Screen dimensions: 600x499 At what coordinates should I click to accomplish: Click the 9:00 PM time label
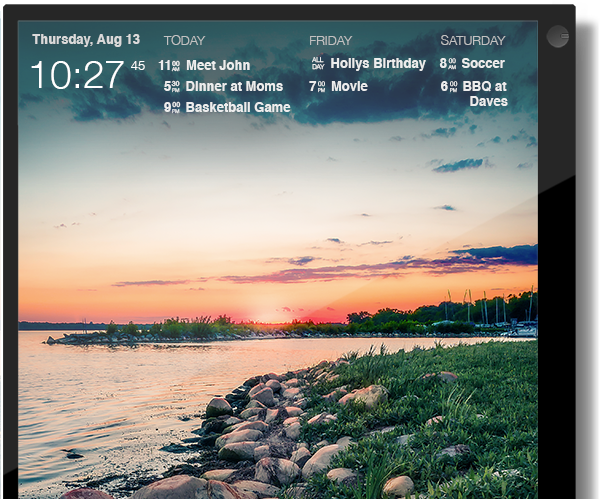click(172, 108)
